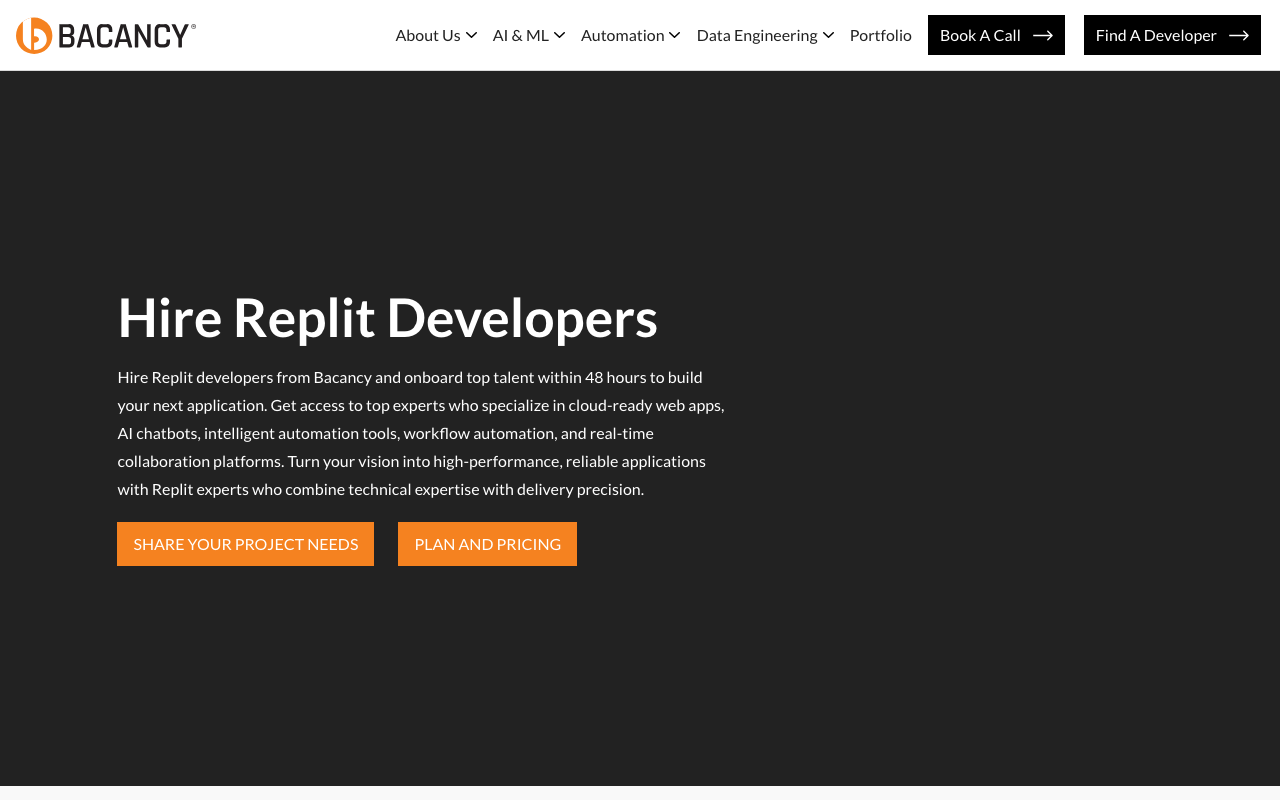The image size is (1280, 800).
Task: Click the Bacancy logo
Action: tap(106, 35)
